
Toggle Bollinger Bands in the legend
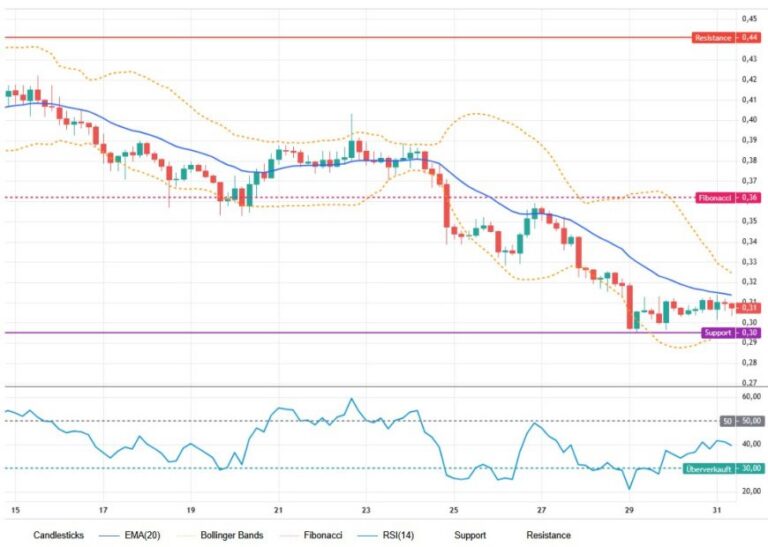tap(232, 535)
